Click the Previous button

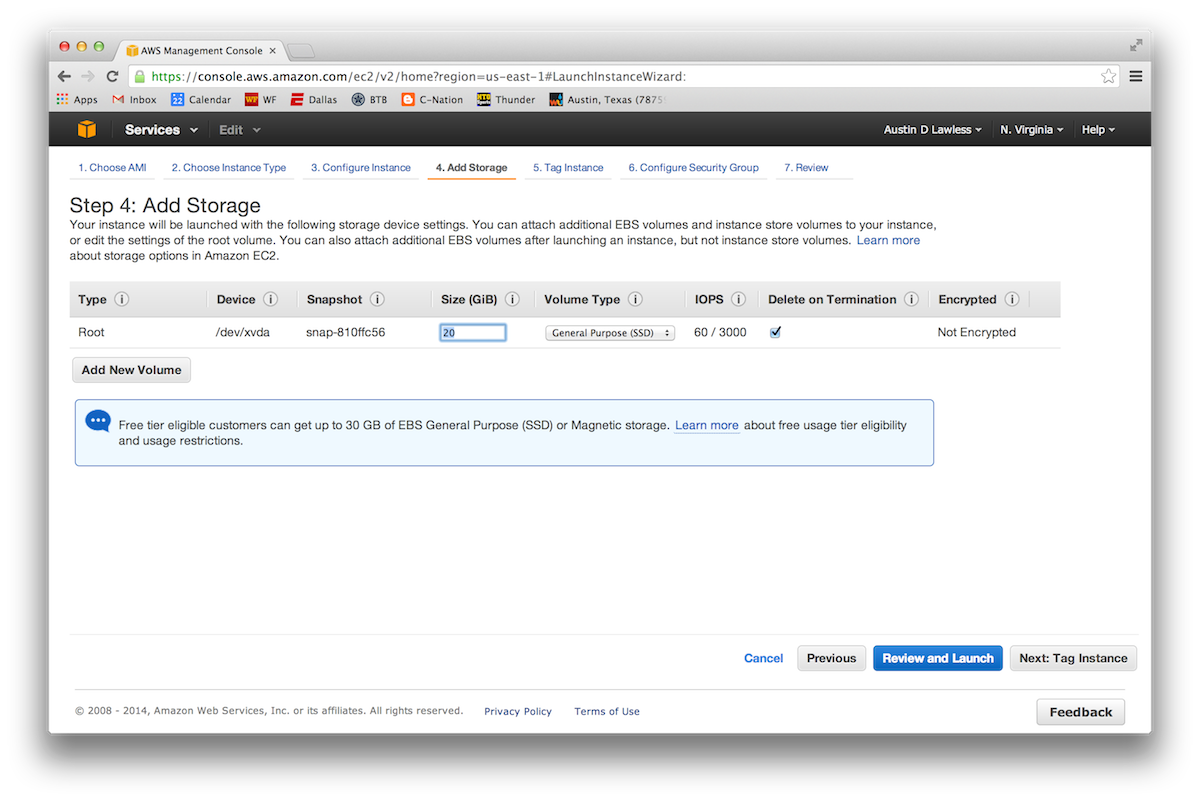pyautogui.click(x=831, y=658)
